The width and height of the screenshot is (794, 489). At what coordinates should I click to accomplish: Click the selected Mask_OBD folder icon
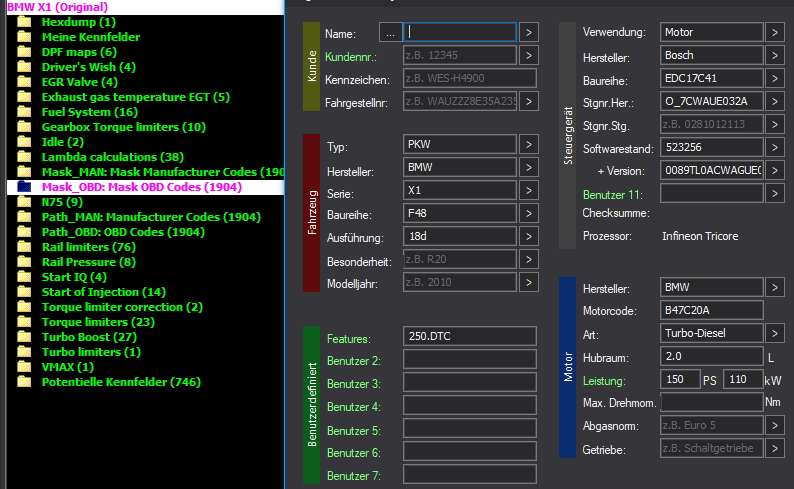(x=24, y=187)
